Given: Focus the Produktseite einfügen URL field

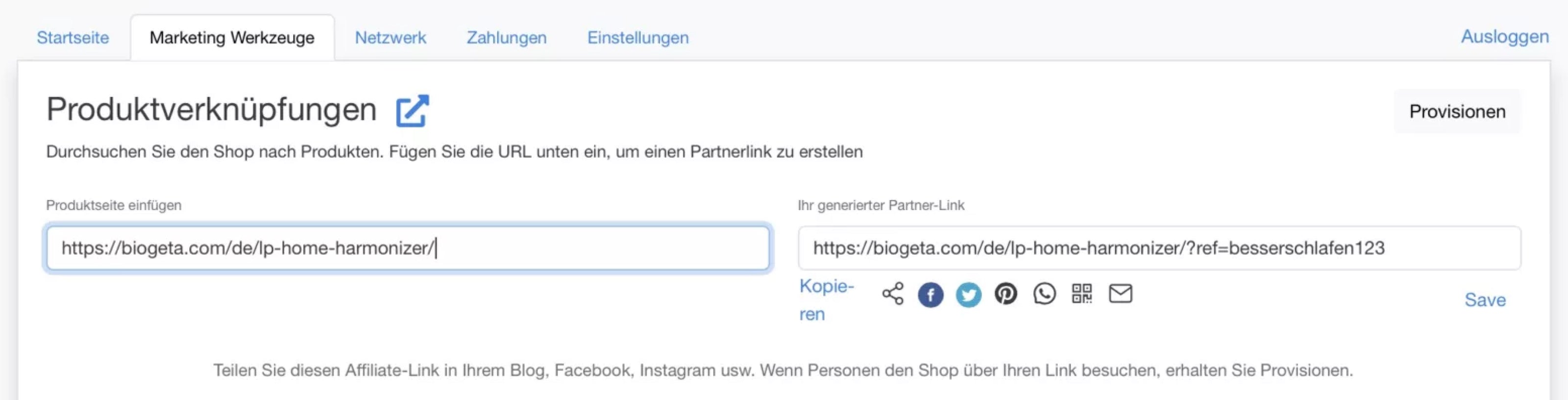Looking at the screenshot, I should coord(408,249).
